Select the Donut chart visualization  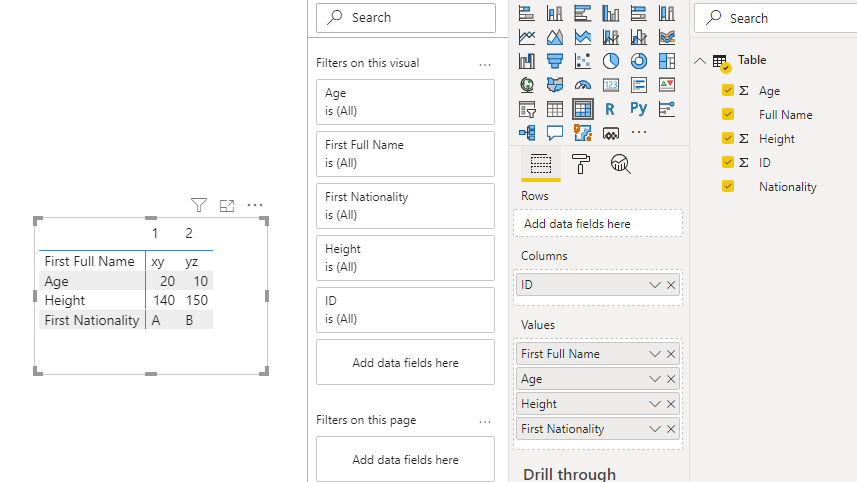(x=638, y=61)
